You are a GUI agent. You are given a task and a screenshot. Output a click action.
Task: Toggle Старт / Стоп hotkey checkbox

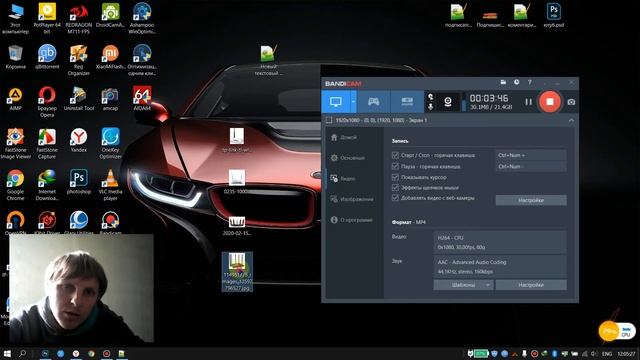(395, 155)
